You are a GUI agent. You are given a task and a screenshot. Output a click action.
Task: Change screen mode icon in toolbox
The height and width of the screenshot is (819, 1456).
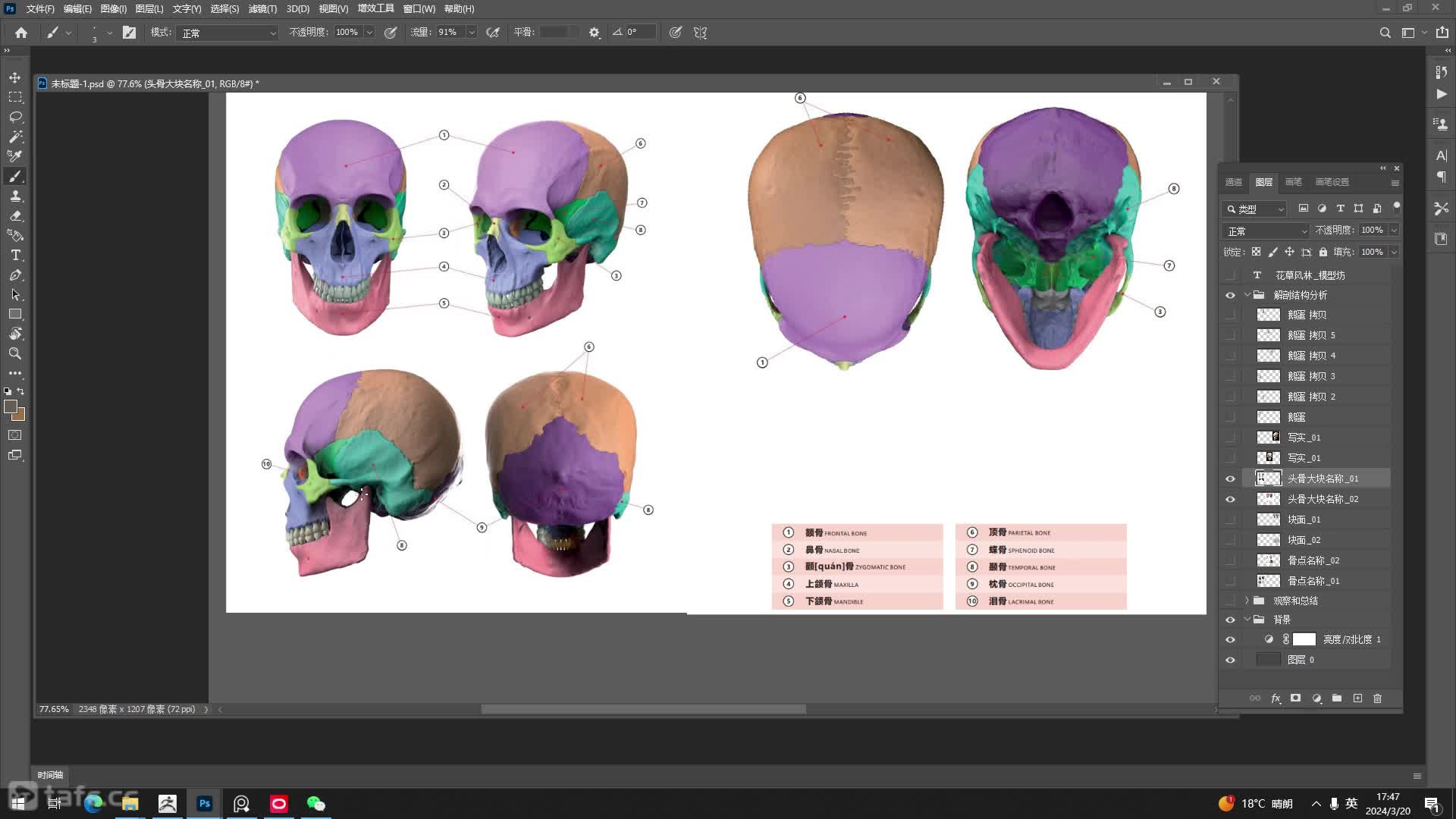click(15, 455)
